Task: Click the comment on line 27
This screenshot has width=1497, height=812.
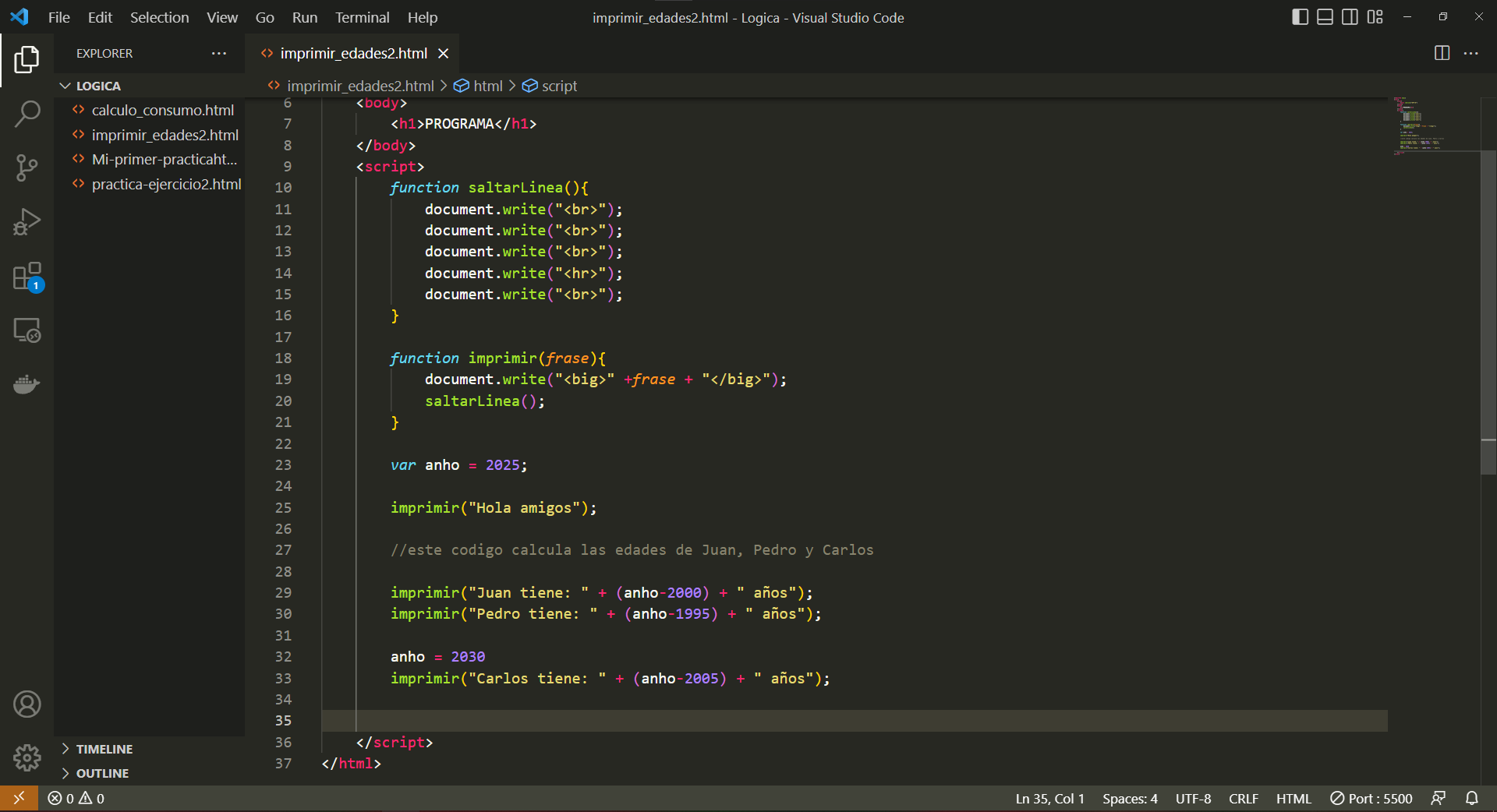Action: pos(632,550)
